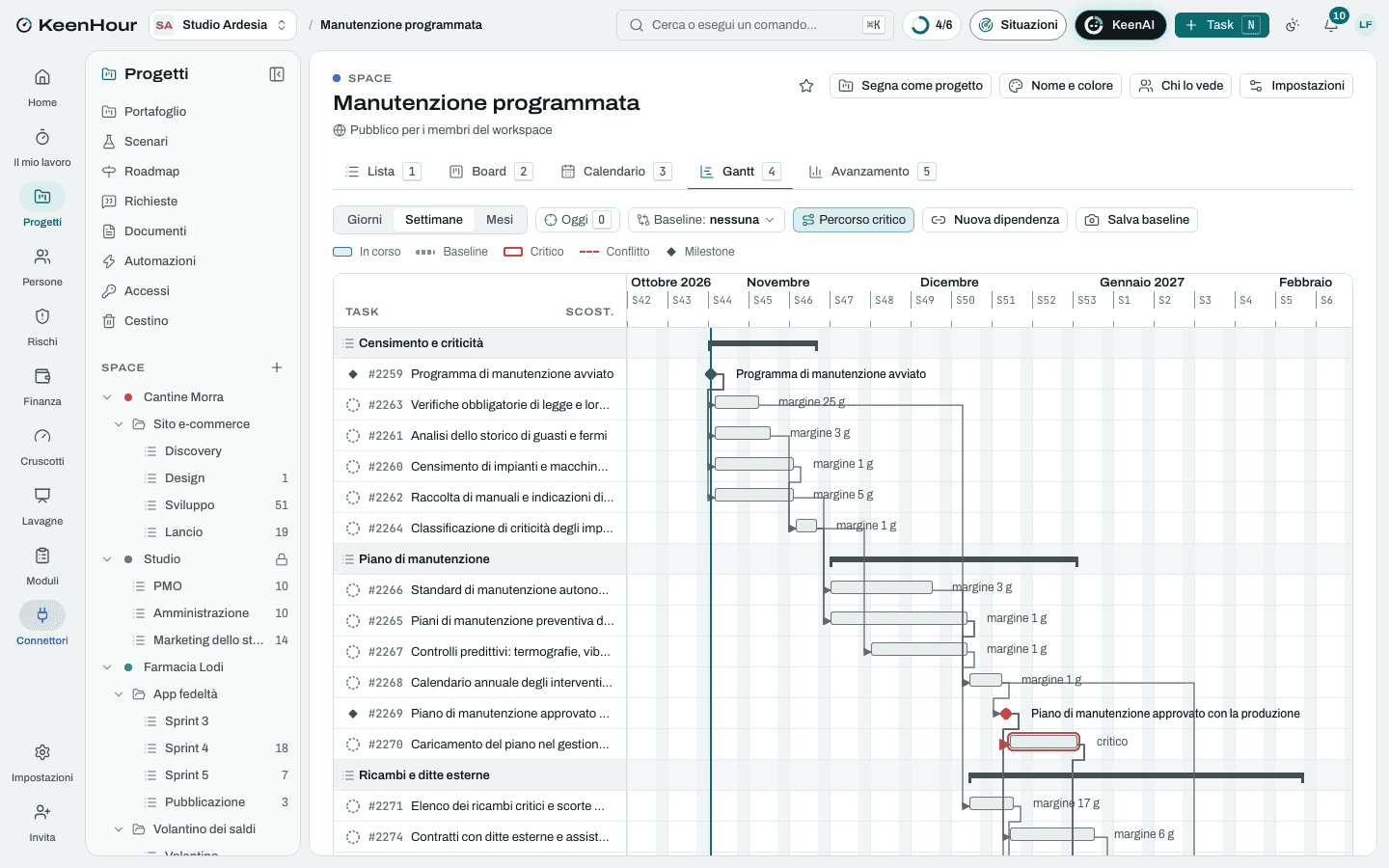Screen dimensions: 1389x868
Task: Collapse Sito e-commerce folder
Action: pos(119,424)
